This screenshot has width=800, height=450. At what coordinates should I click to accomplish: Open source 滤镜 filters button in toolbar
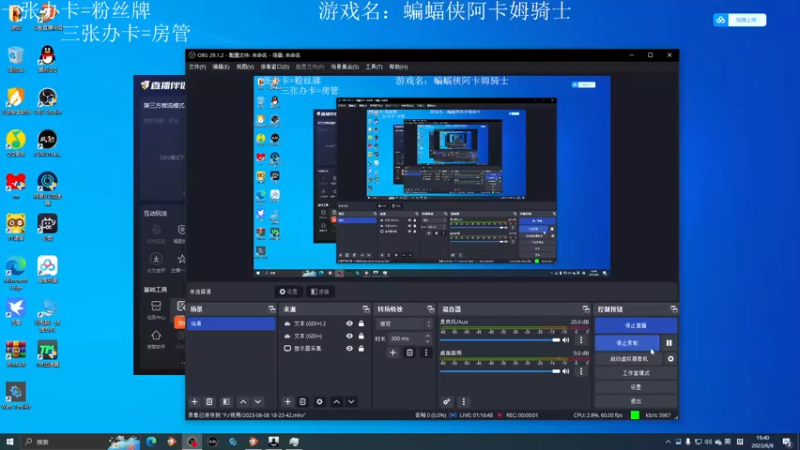click(x=320, y=291)
